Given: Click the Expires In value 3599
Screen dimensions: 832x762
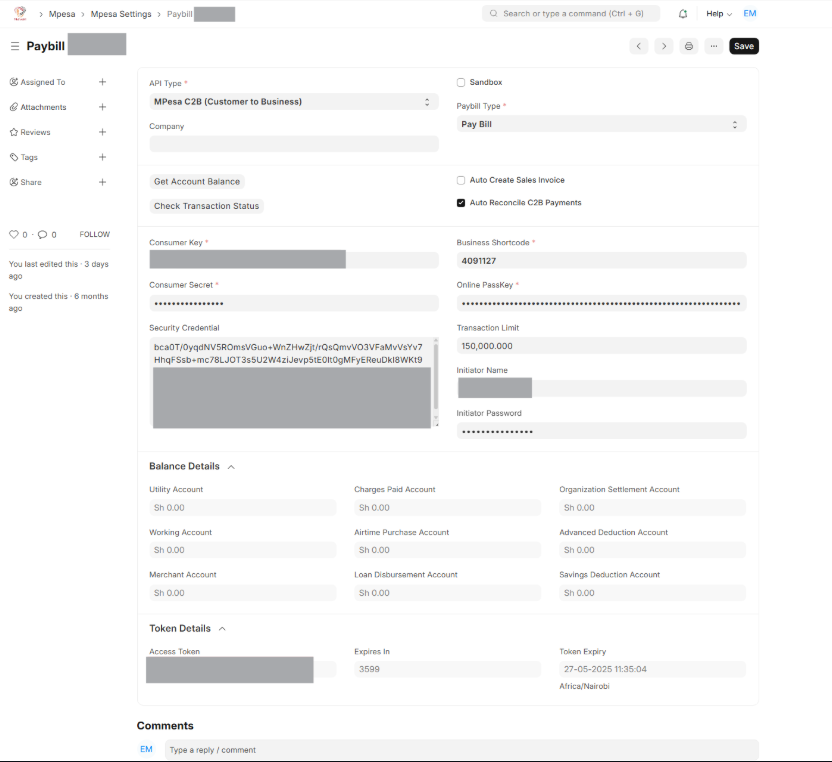Looking at the screenshot, I should tap(447, 669).
